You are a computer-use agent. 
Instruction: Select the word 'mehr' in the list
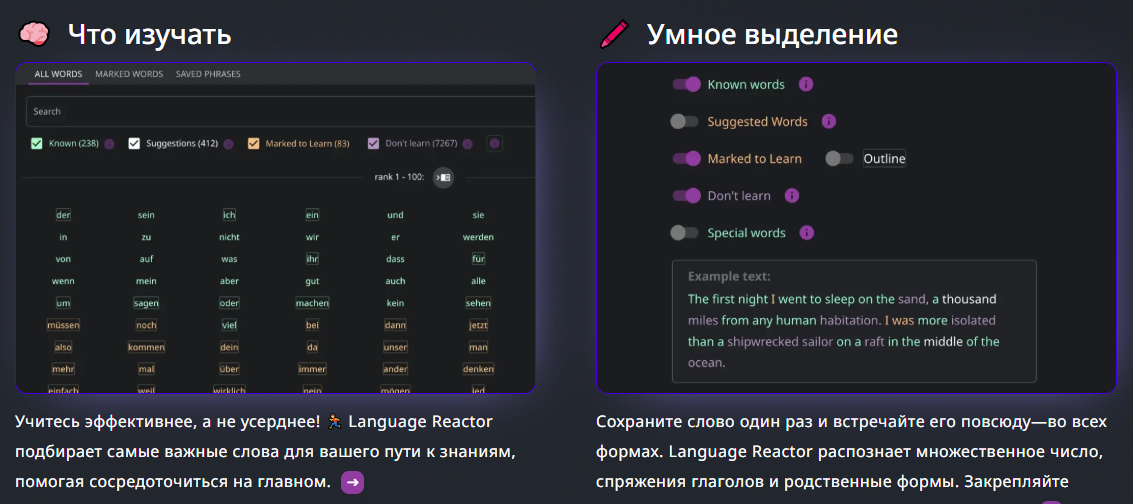tap(63, 369)
